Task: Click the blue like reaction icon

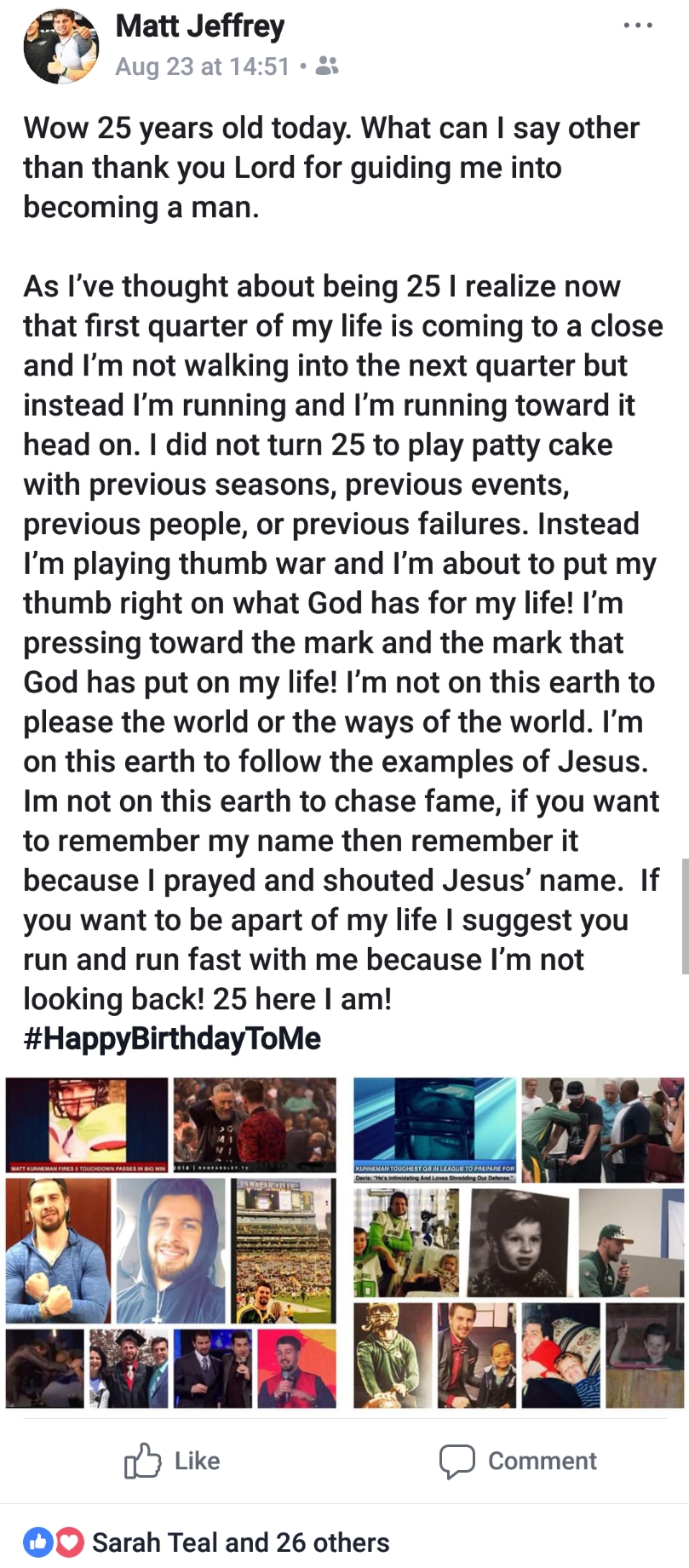Action: tap(39, 1542)
